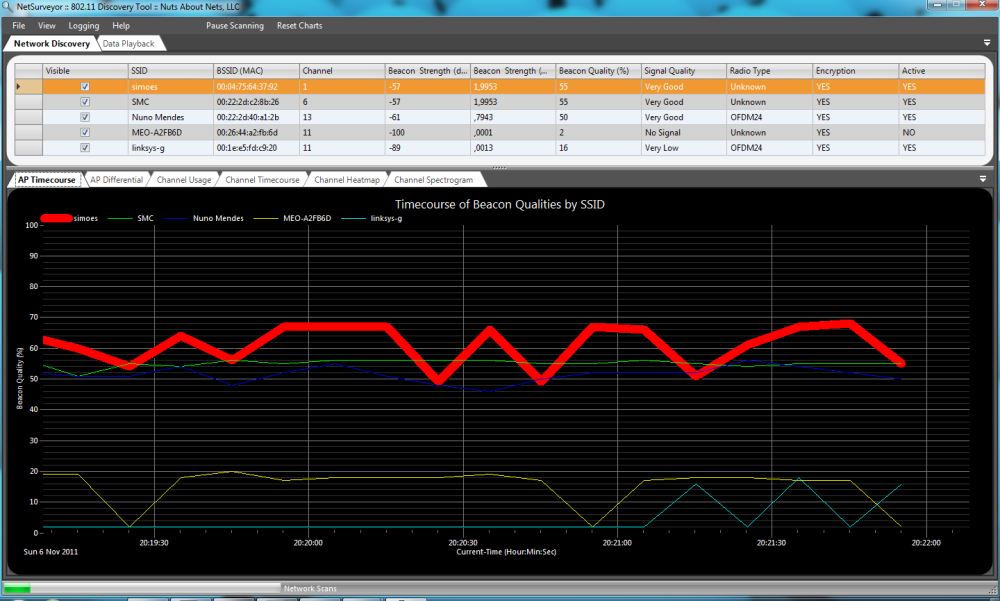This screenshot has width=1000, height=601.
Task: Click the NetSurveyor title bar icon
Action: 7,7
